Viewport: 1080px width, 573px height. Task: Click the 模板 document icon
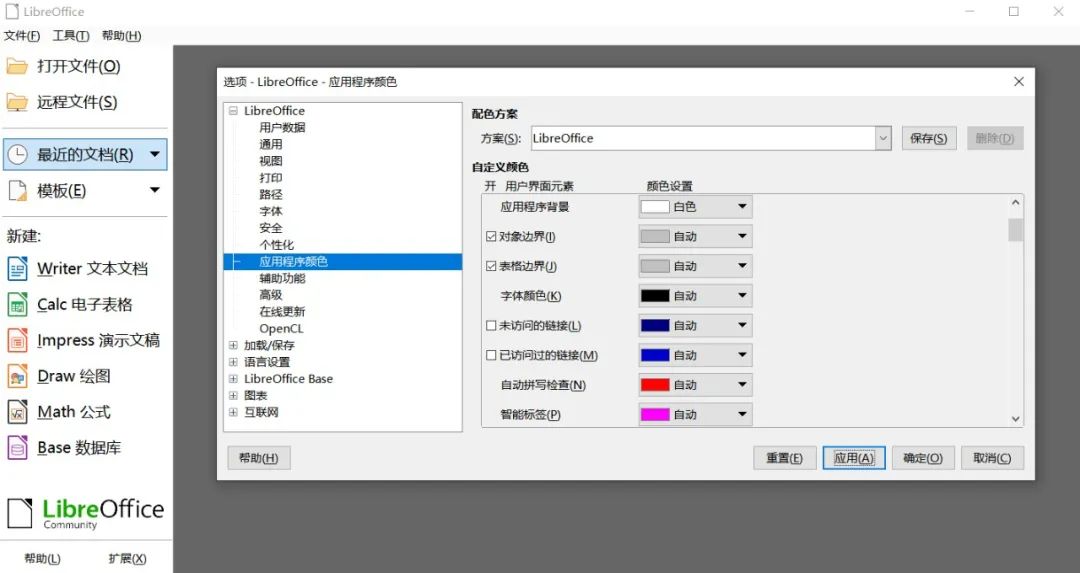tap(17, 190)
